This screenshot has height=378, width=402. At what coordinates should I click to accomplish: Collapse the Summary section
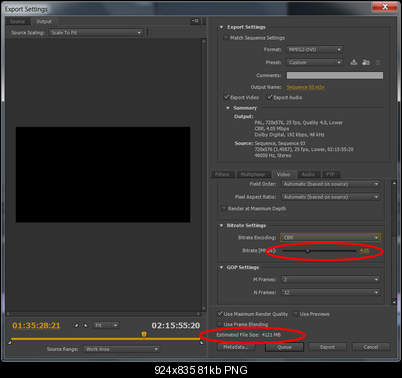point(228,108)
